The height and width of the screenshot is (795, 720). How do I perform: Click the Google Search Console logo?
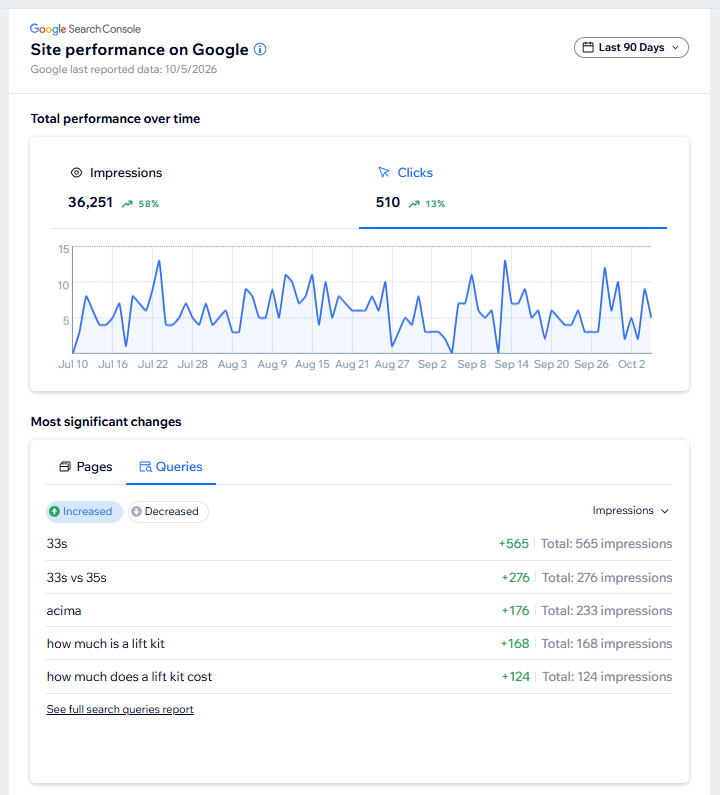[85, 29]
